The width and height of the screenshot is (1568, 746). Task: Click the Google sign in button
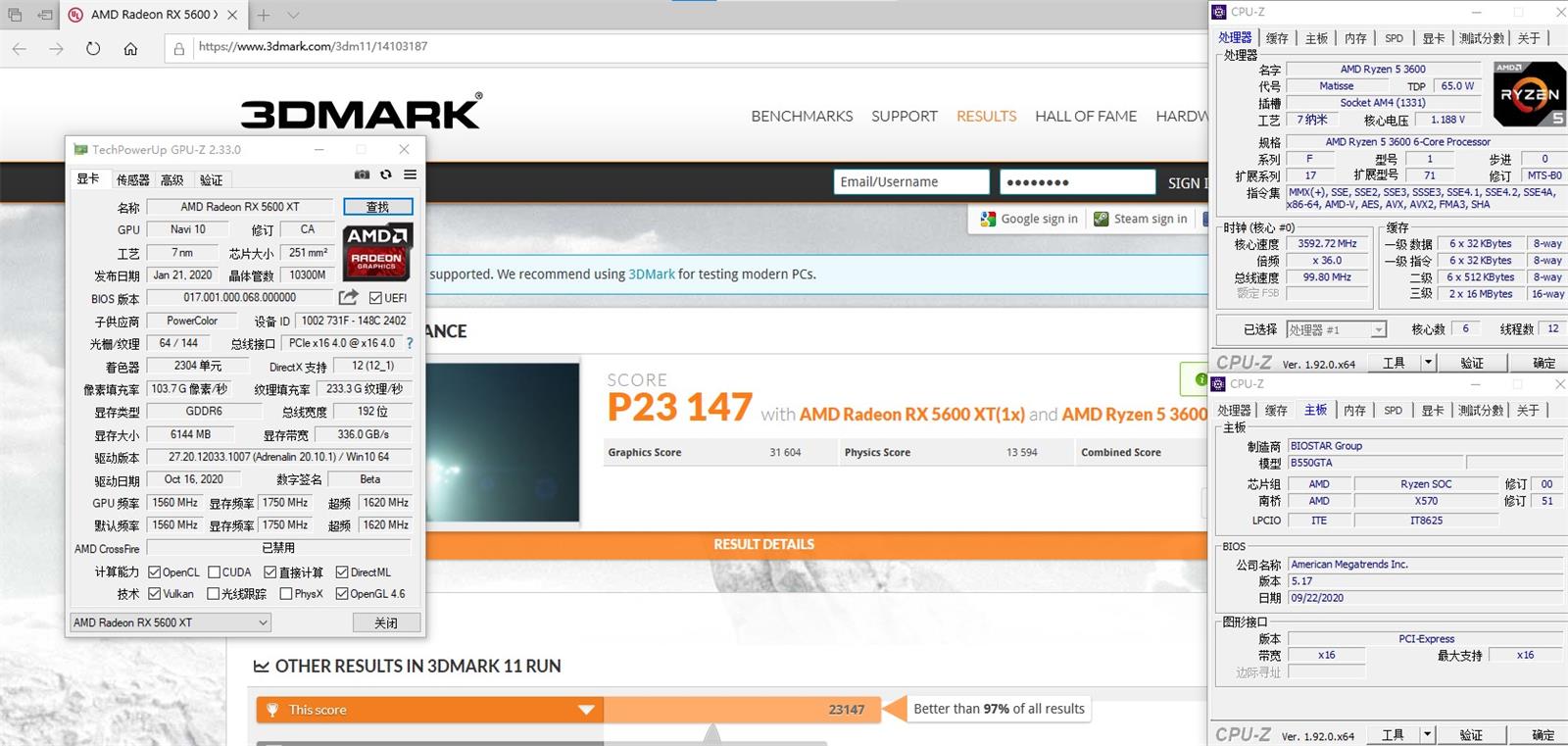pyautogui.click(x=1029, y=219)
